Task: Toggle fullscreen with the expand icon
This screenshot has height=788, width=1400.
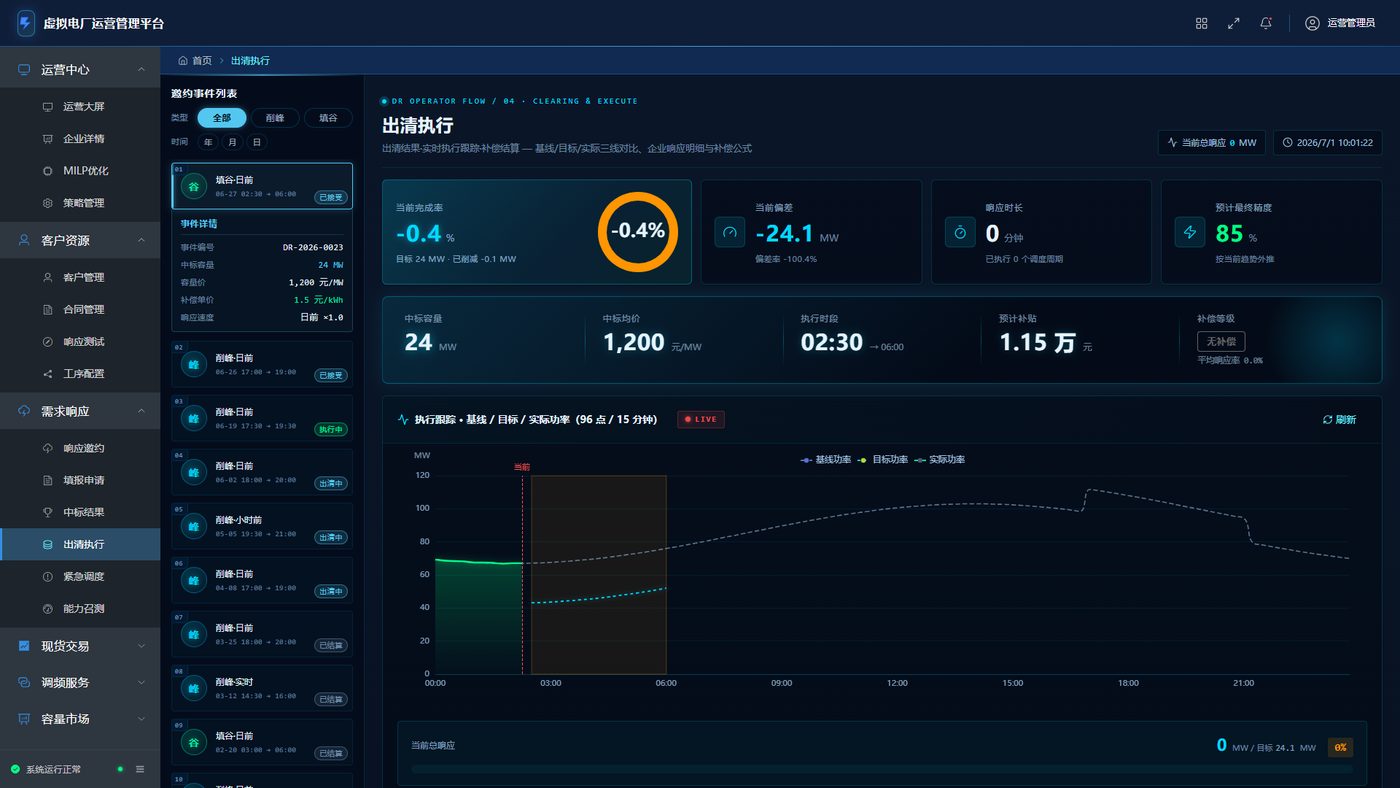Action: 1234,23
